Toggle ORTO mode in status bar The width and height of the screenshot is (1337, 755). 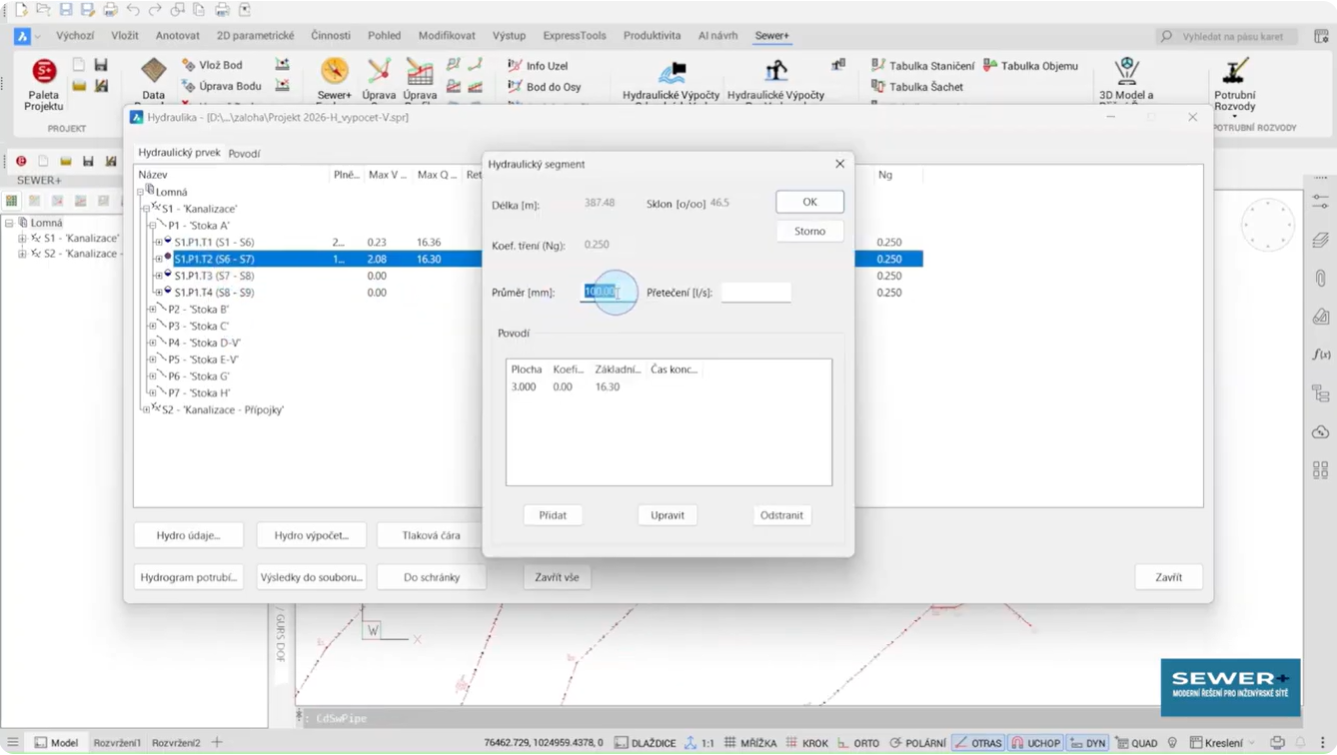tap(858, 743)
